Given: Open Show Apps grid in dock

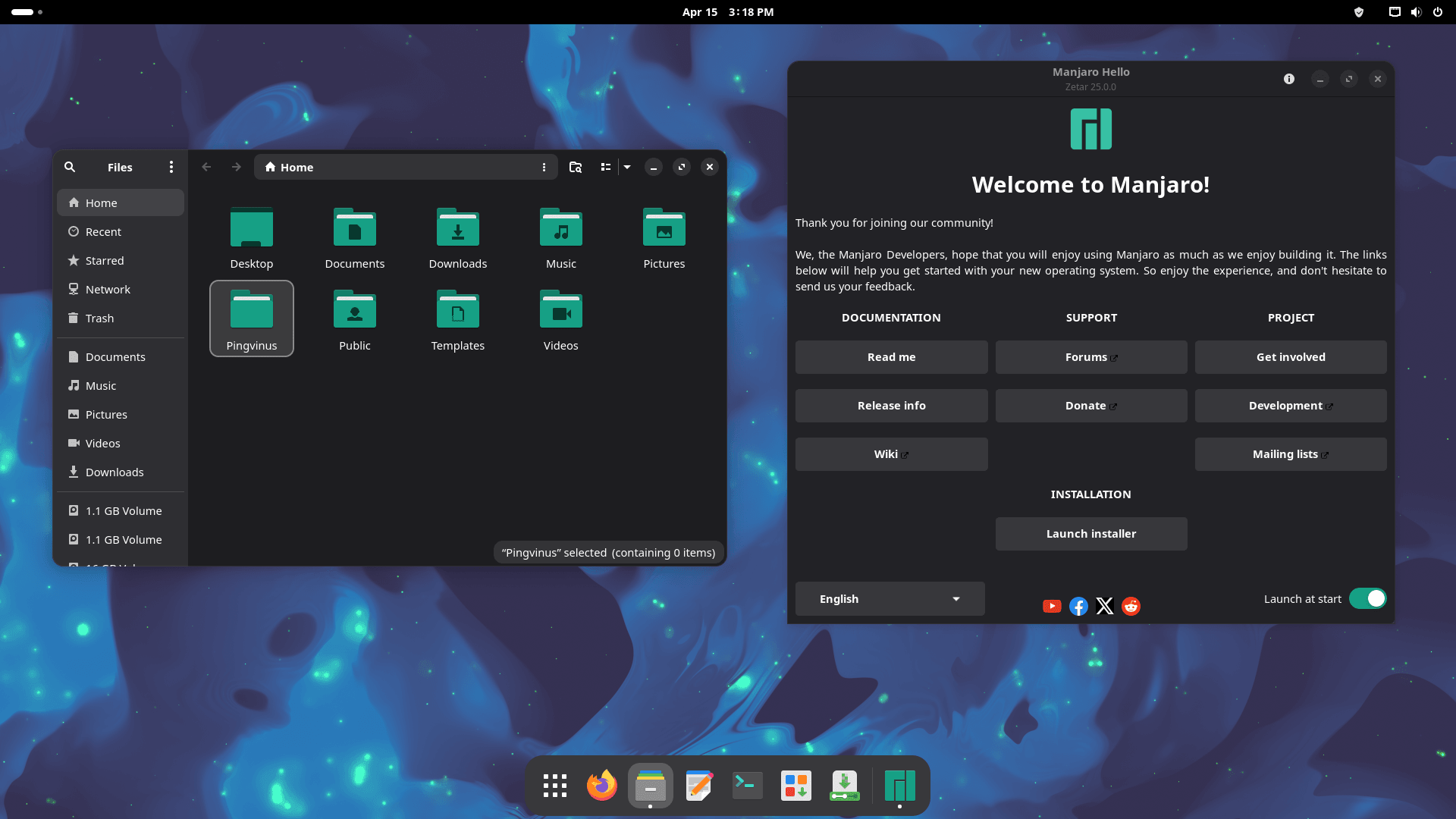Looking at the screenshot, I should [x=555, y=786].
